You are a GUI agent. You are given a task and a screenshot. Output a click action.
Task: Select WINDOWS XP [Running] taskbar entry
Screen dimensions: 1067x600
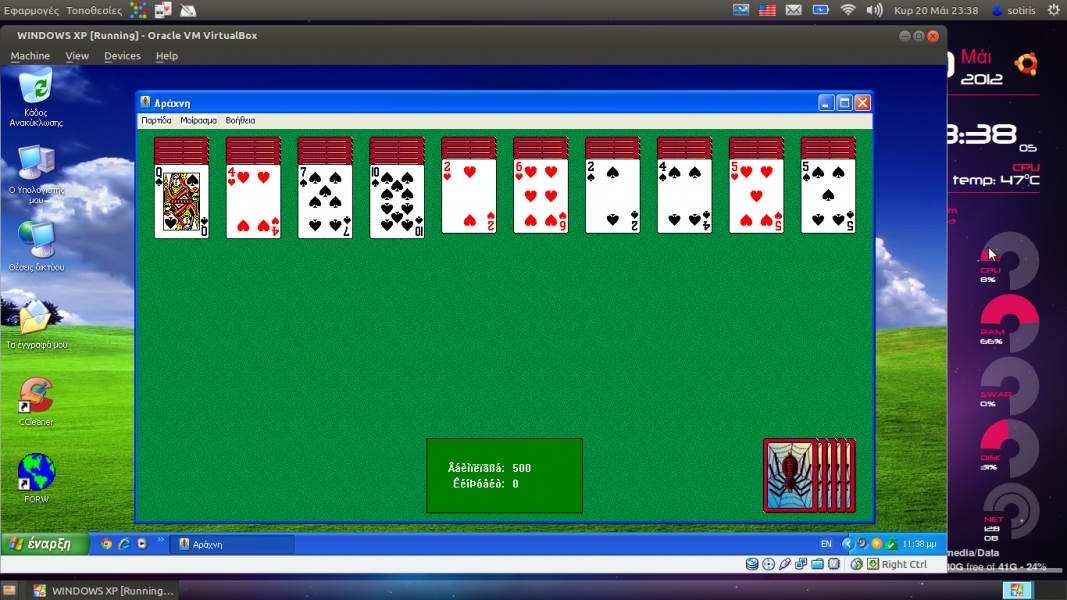(104, 590)
